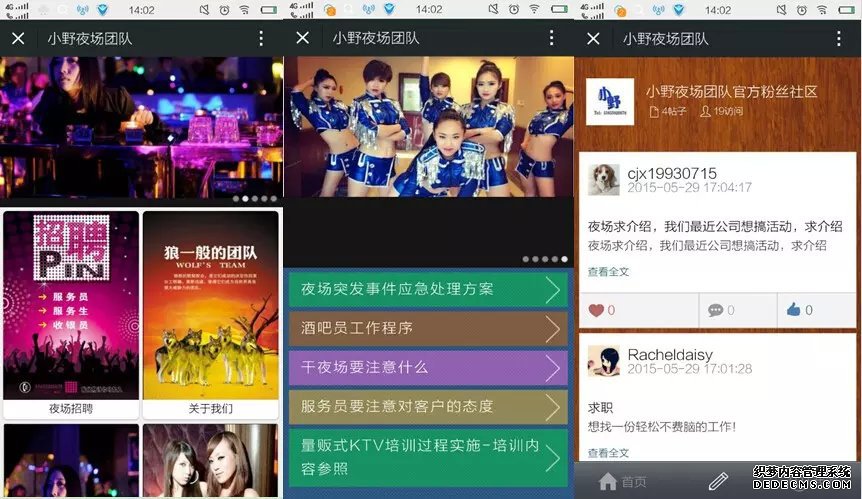Open the three-dot menu on the left phone
862x499 pixels.
pos(261,38)
